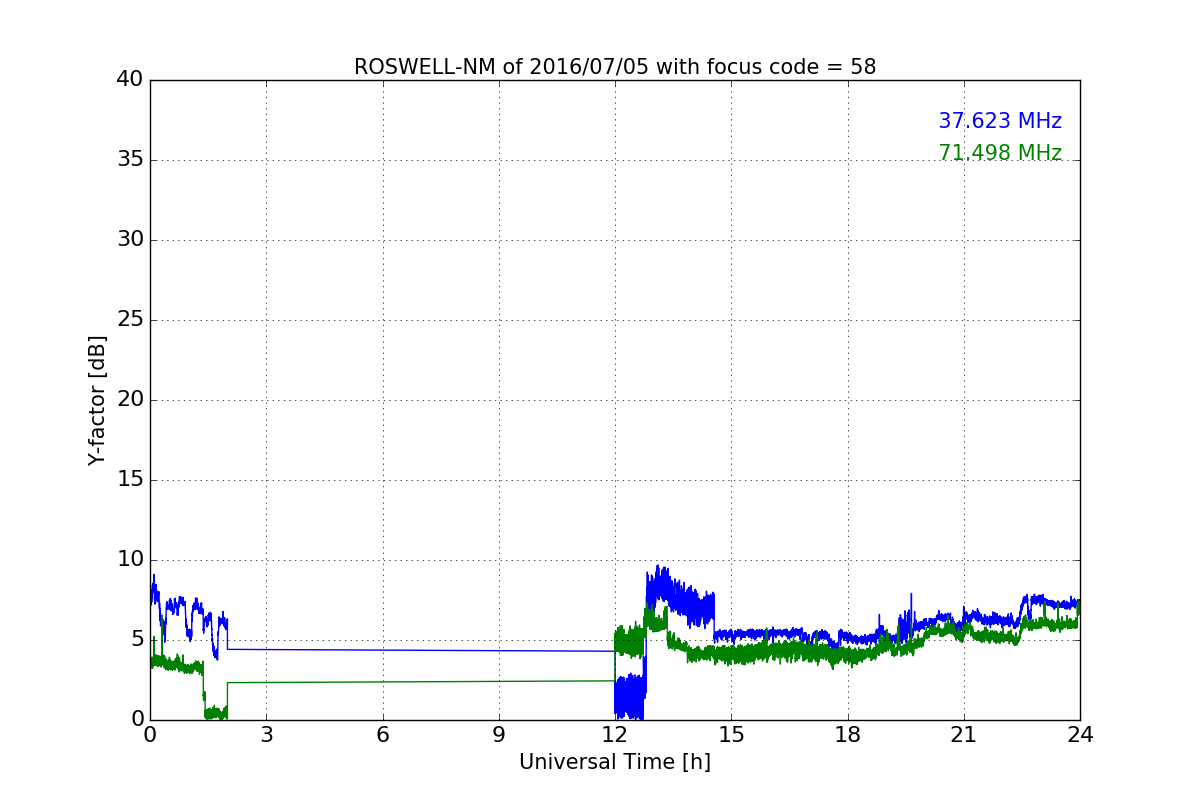Click x-axis tick label 12
Screen dimensions: 1200x800
[x=615, y=734]
